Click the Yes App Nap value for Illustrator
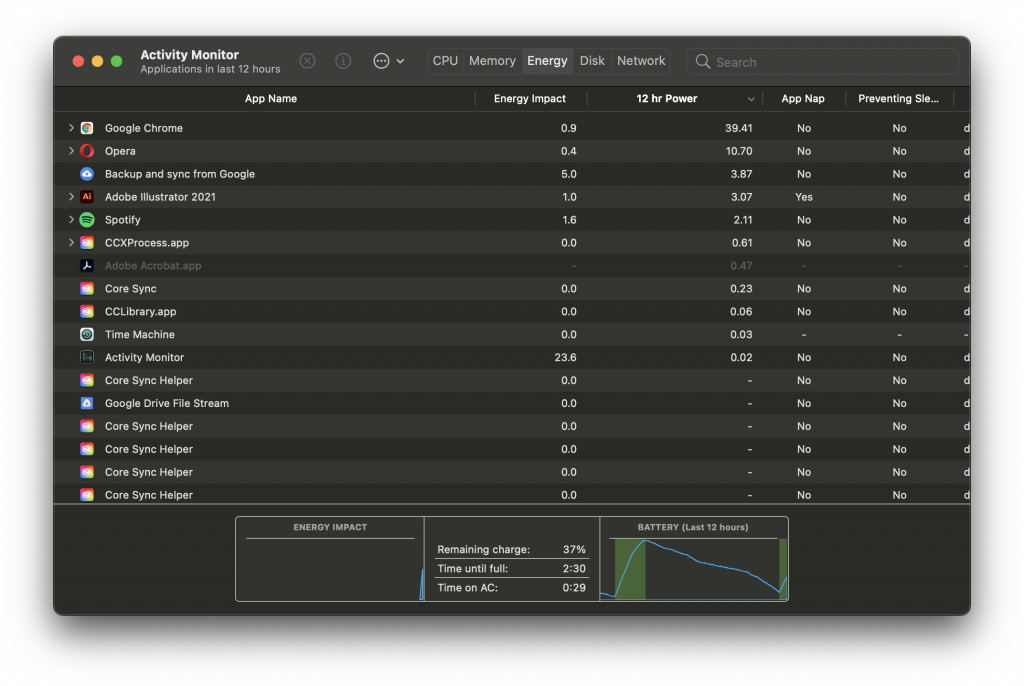Viewport: 1024px width, 686px height. 804,197
